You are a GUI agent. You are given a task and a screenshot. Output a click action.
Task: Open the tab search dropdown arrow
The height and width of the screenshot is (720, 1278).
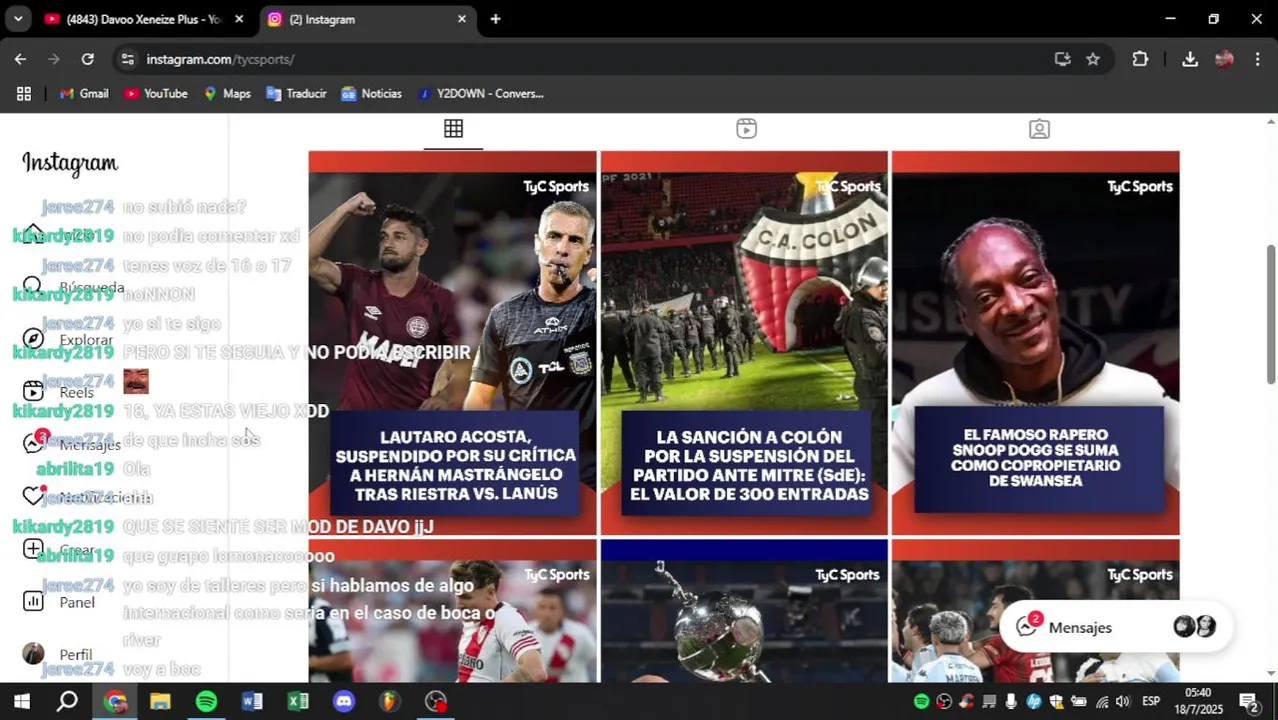18,19
